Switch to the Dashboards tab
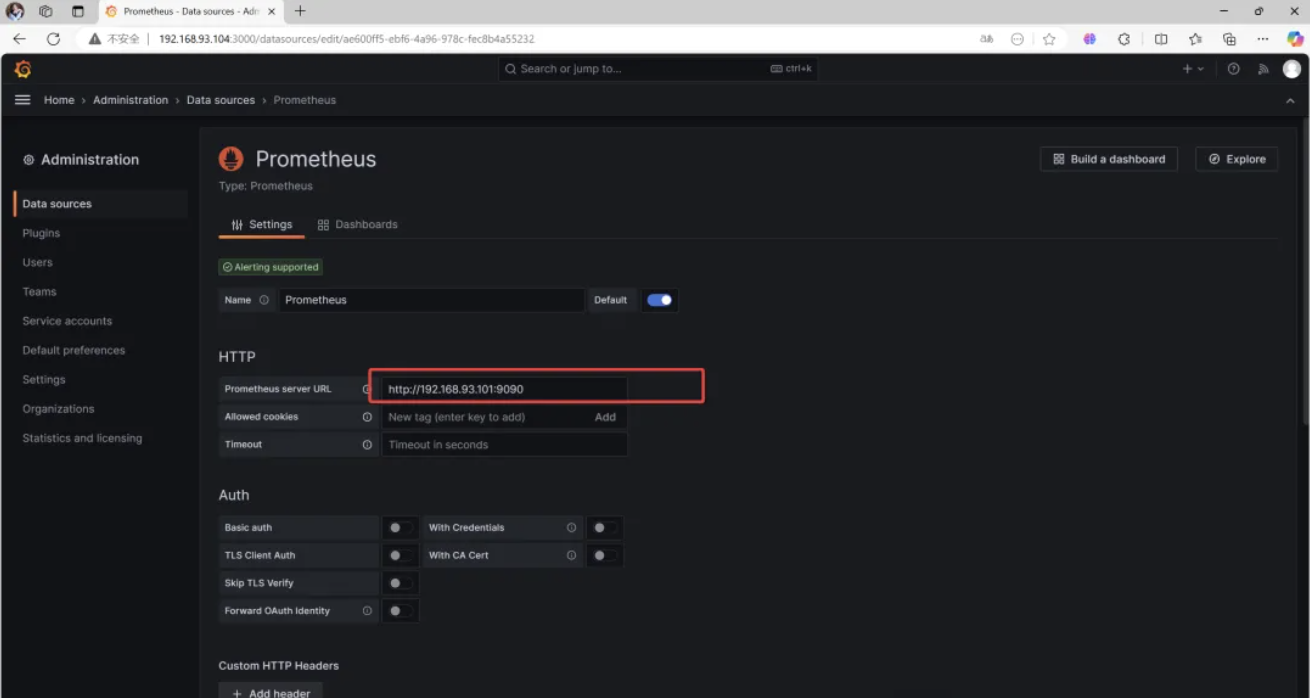Screen dimensions: 1310x698 point(357,225)
